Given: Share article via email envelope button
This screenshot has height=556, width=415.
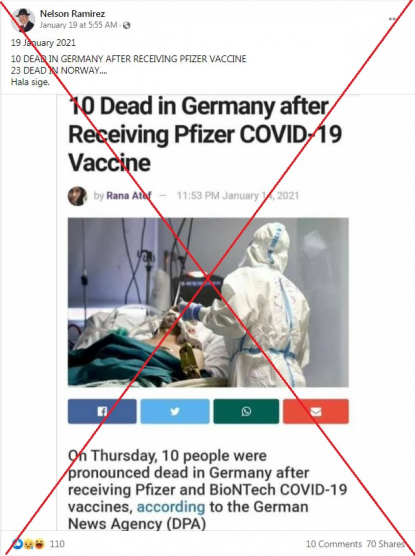Looking at the screenshot, I should [316, 411].
